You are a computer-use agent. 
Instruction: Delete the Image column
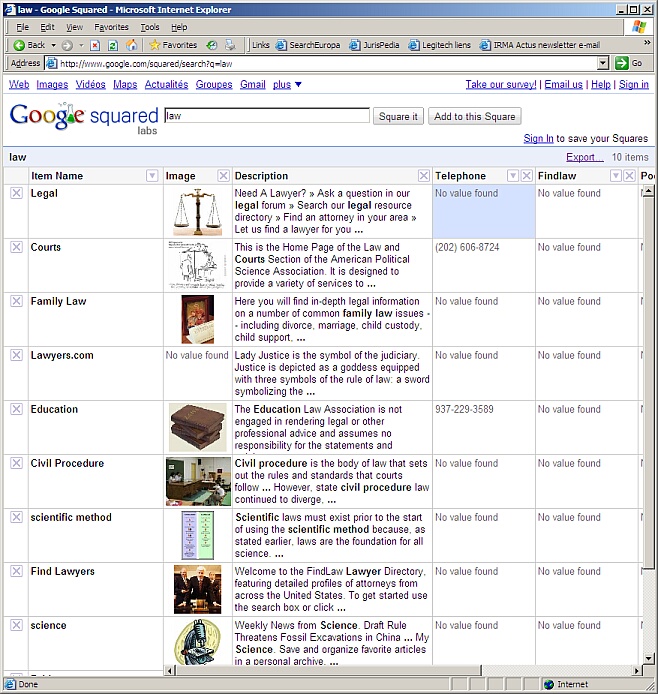(x=223, y=176)
